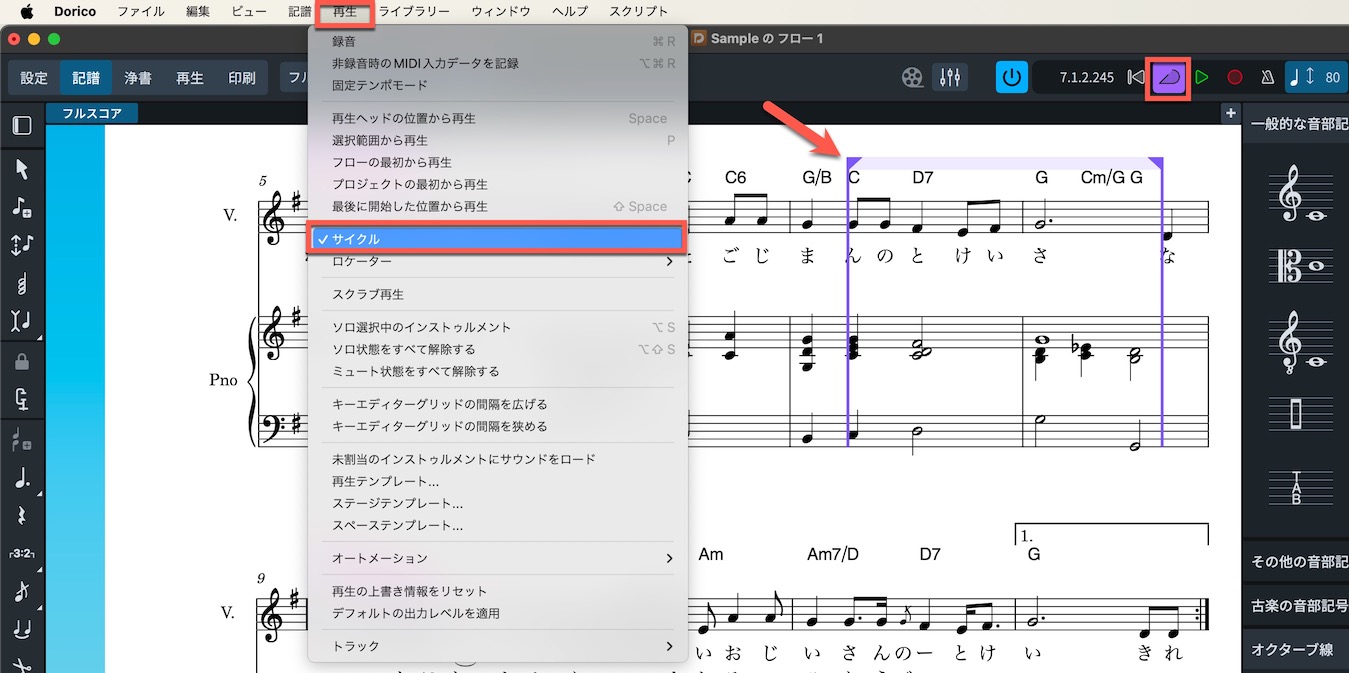Open the ビュー menu

click(249, 12)
